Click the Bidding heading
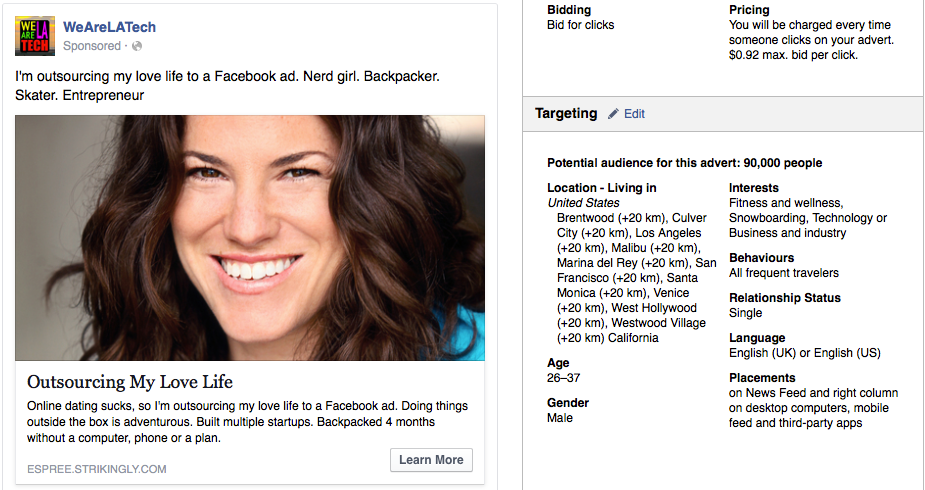Image resolution: width=925 pixels, height=490 pixels. (x=569, y=10)
